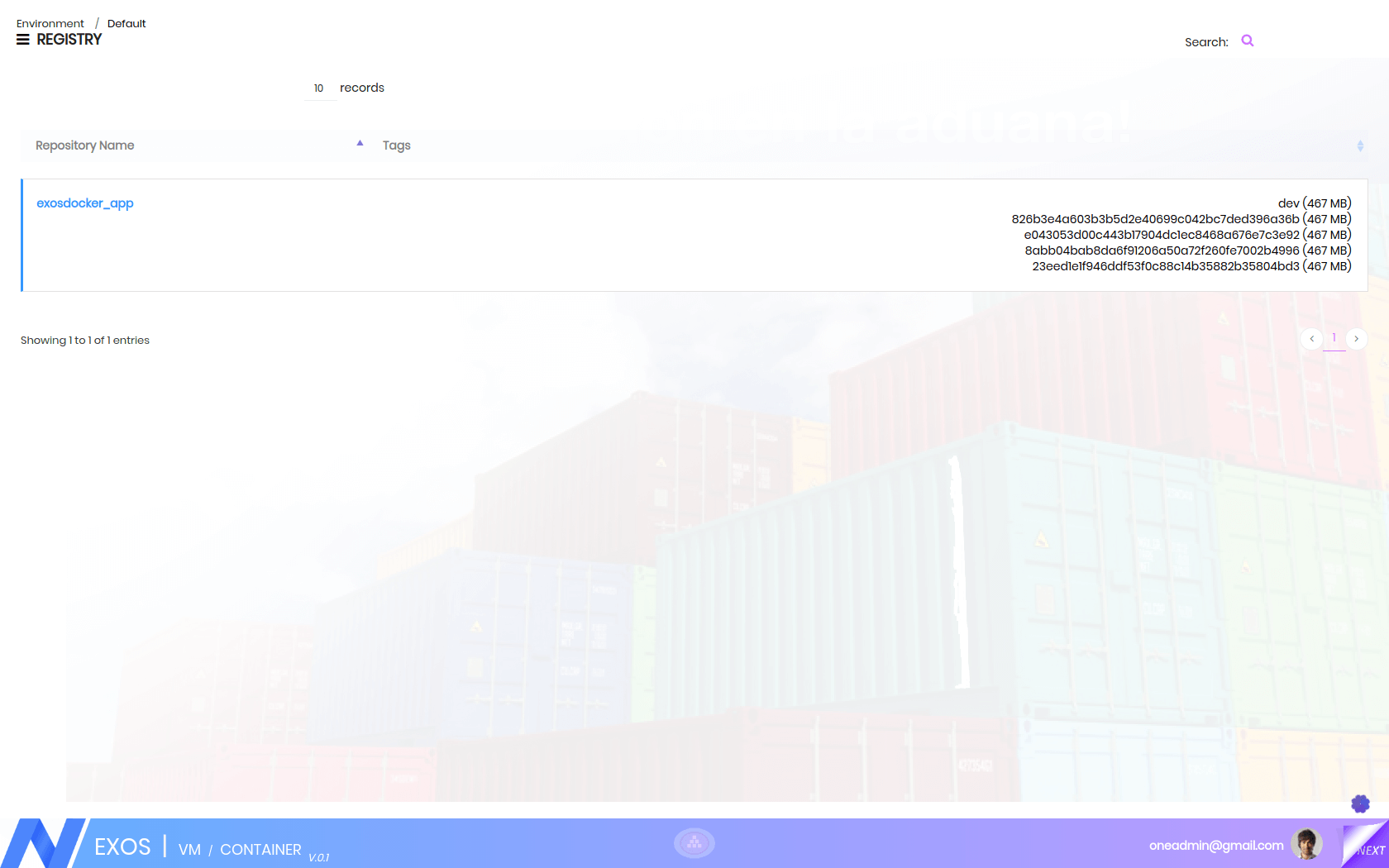Open the exosdocker_app repository link
This screenshot has height=868, width=1389.
pos(85,203)
